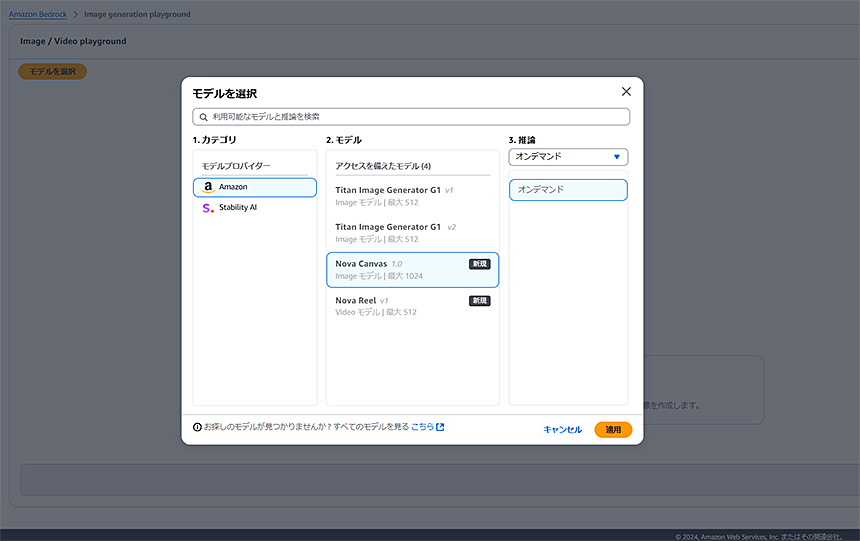Screen dimensions: 860x541
Task: Click the Video モデル | 最大 512 text
Action: point(376,312)
